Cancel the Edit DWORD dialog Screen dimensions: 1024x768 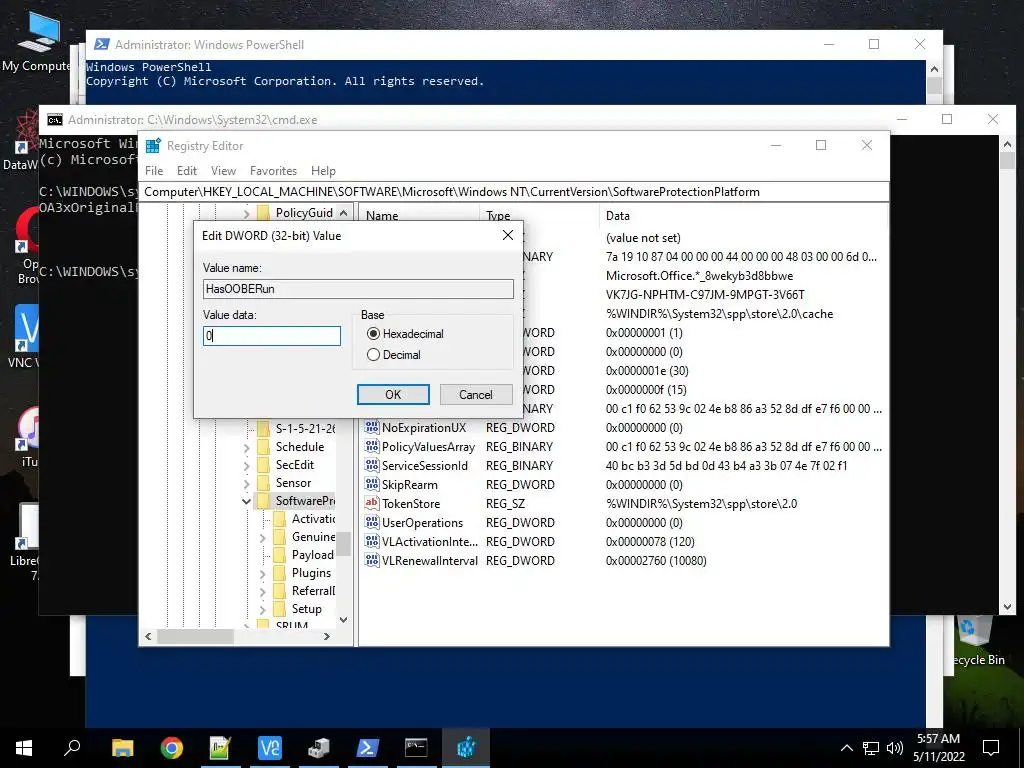pyautogui.click(x=475, y=394)
